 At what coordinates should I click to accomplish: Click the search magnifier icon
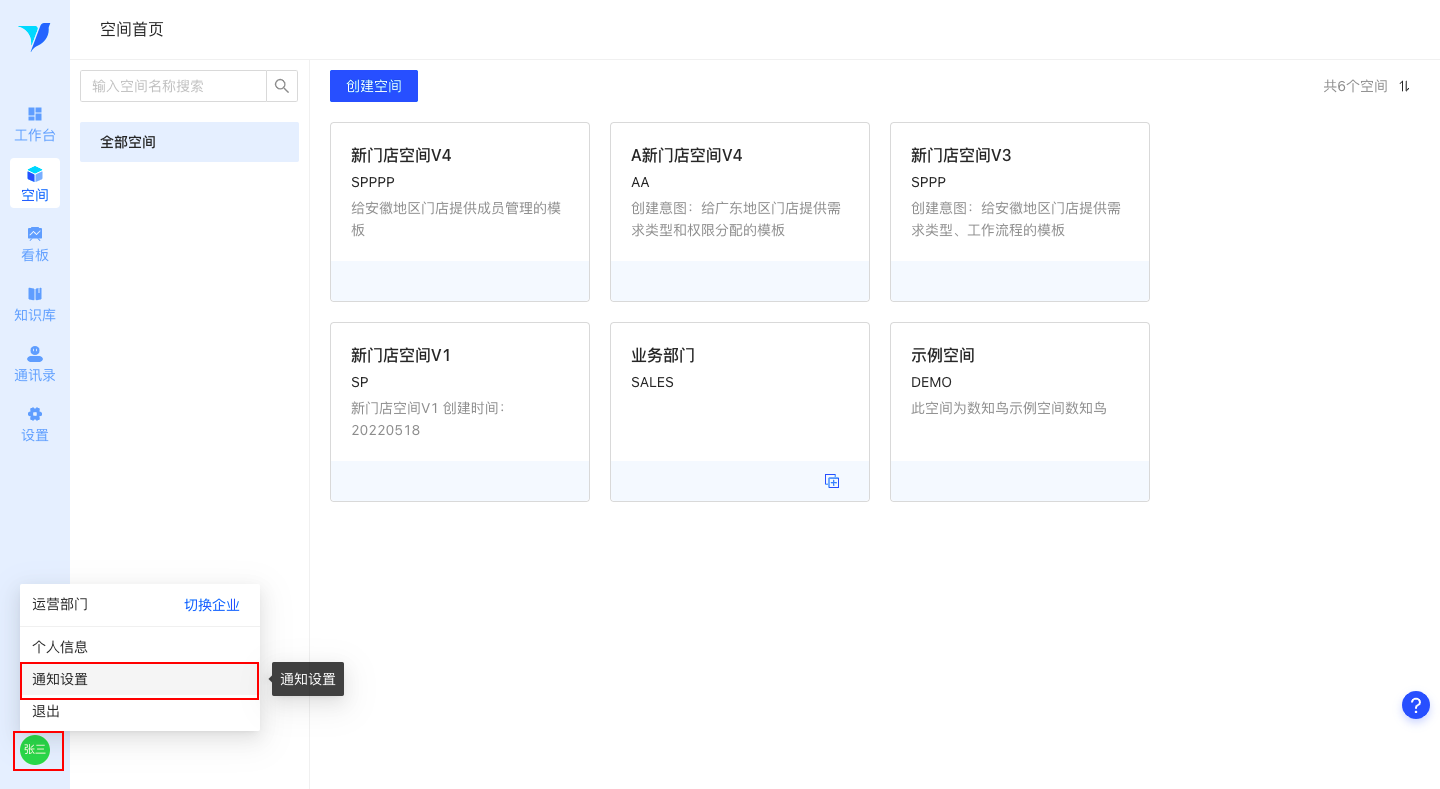coord(282,86)
